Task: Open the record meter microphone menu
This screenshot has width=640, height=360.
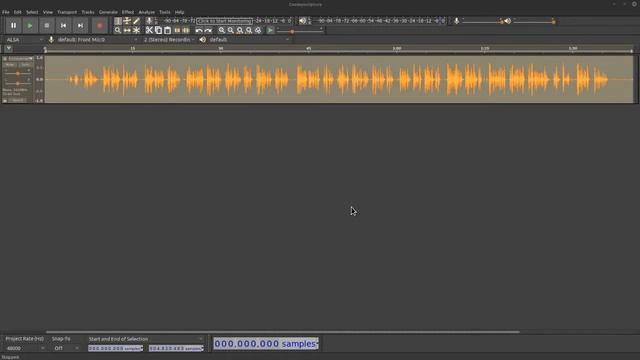Action: [x=149, y=20]
